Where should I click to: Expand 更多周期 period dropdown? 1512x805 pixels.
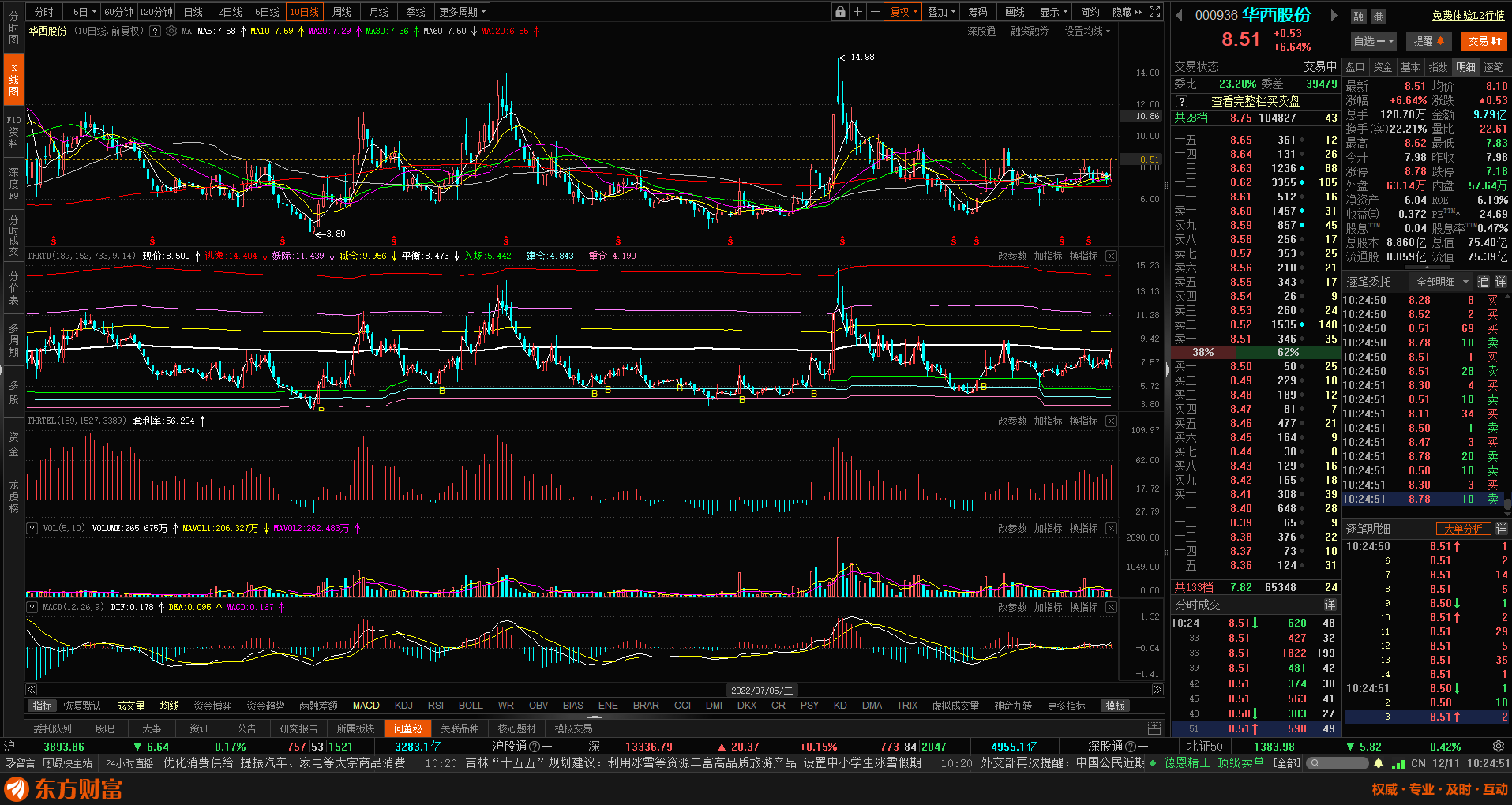(x=463, y=12)
